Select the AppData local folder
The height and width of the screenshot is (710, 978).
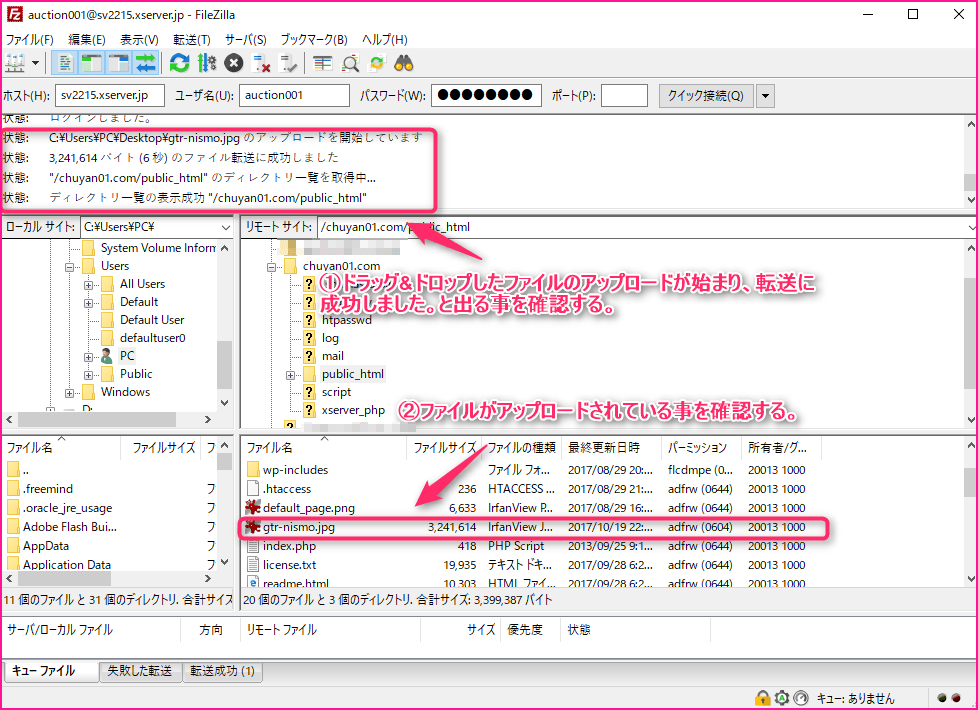46,546
